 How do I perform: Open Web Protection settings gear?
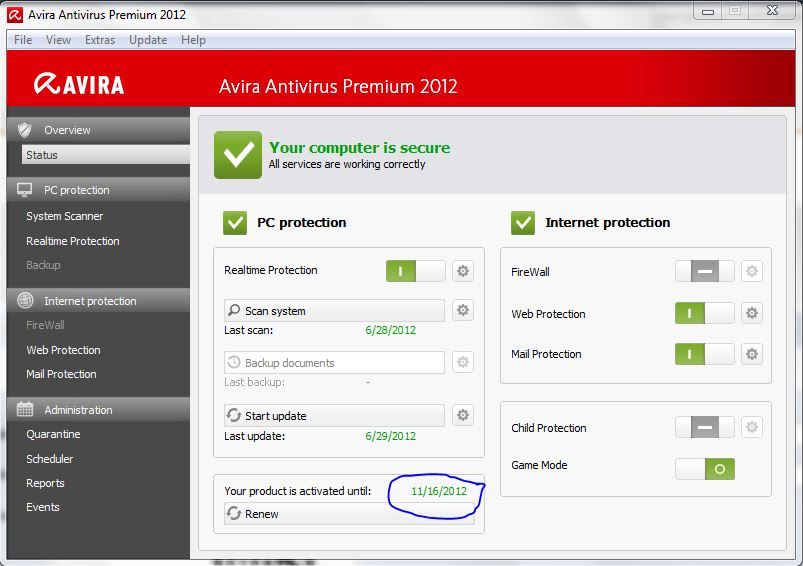(751, 313)
